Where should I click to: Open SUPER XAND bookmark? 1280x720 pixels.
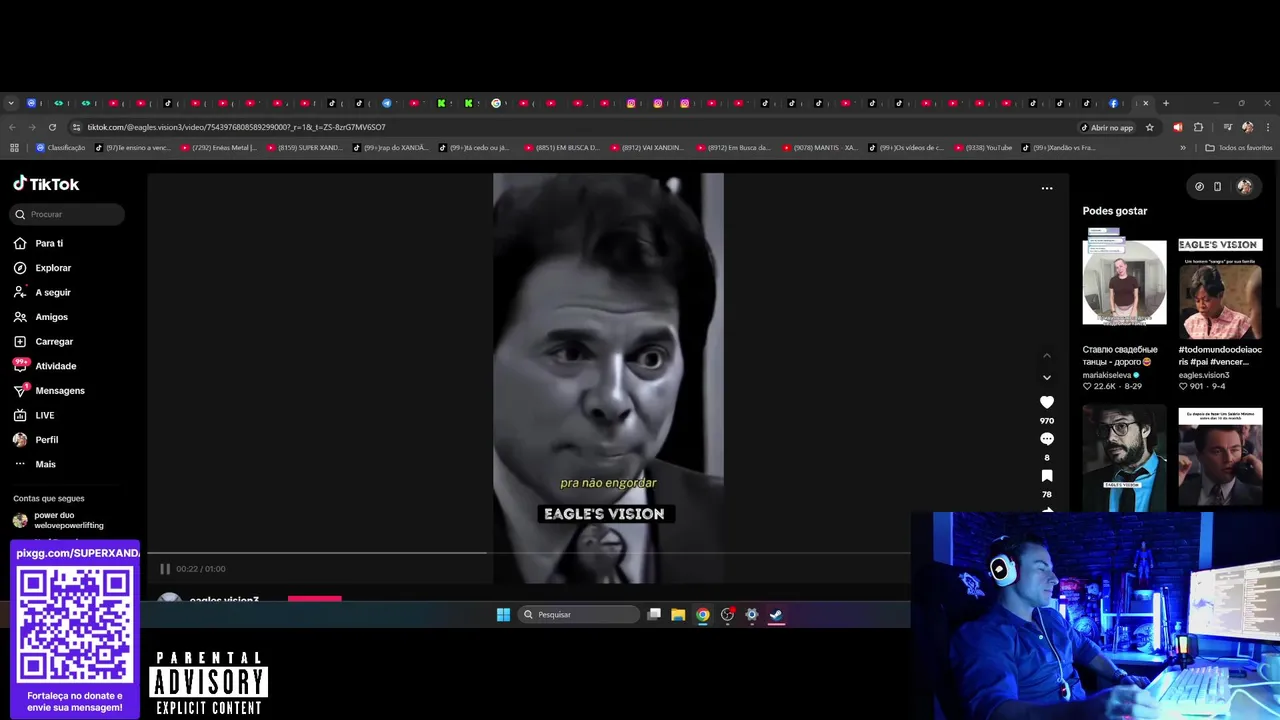click(x=304, y=148)
